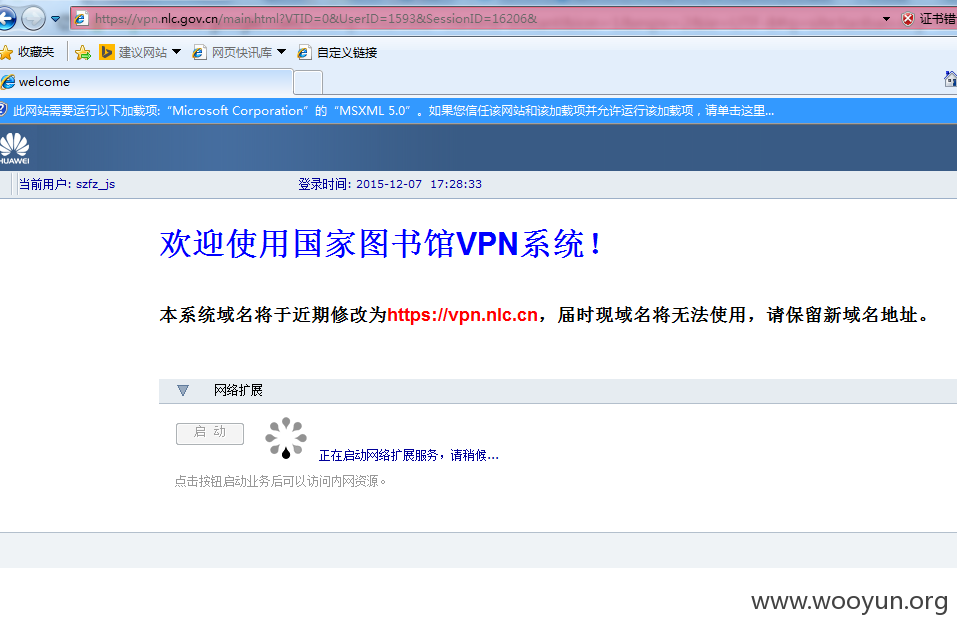Click the 网络扩展 section header label
The width and height of the screenshot is (957, 630).
238,390
